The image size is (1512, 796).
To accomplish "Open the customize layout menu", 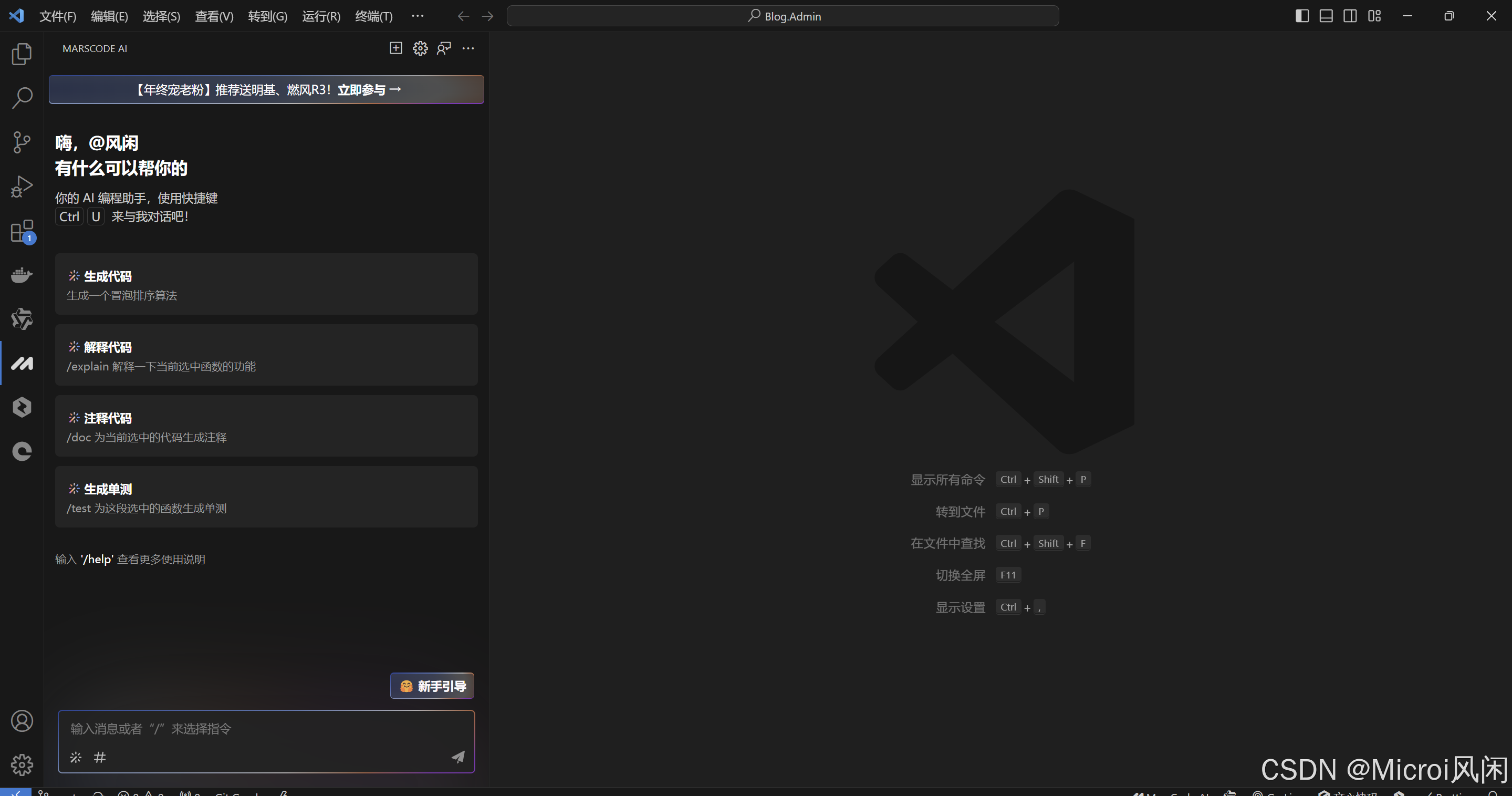I will click(x=1374, y=16).
